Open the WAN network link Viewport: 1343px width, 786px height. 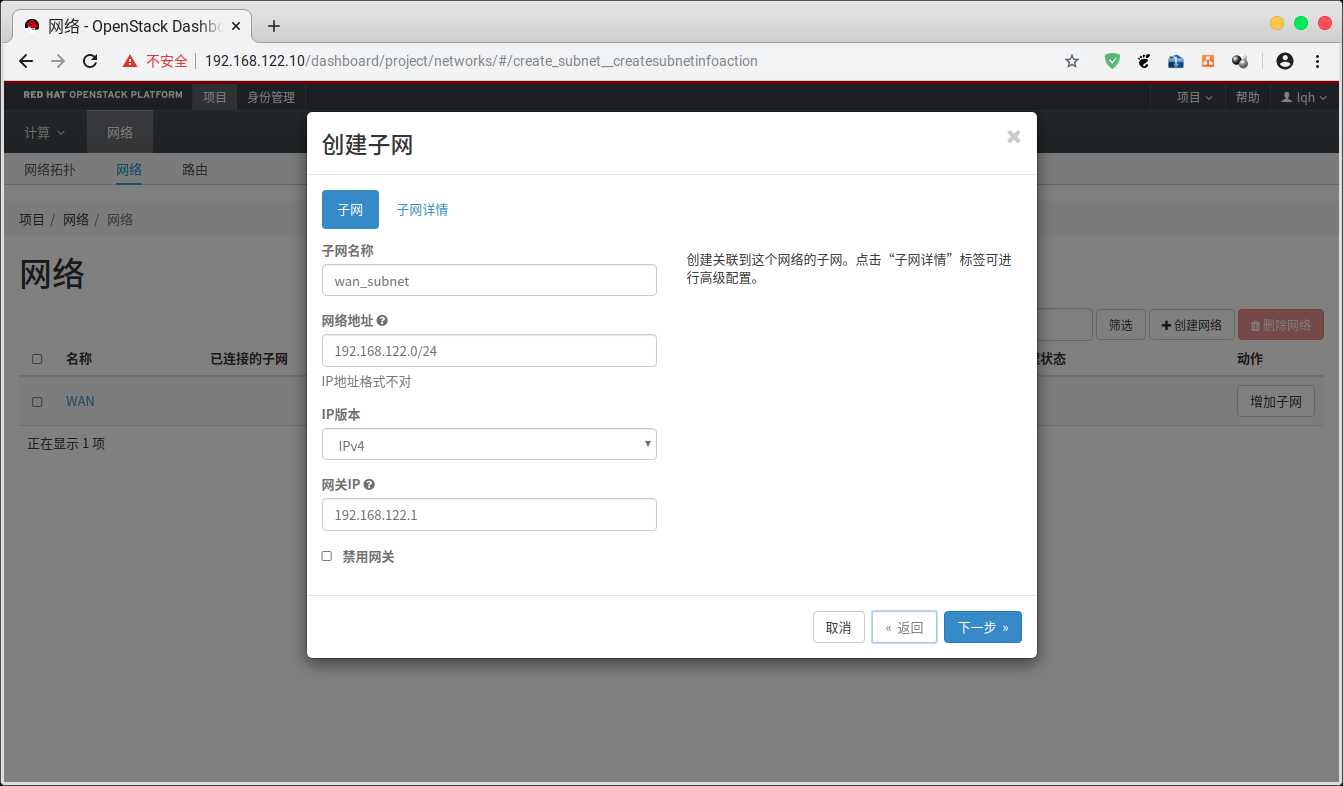coord(80,401)
